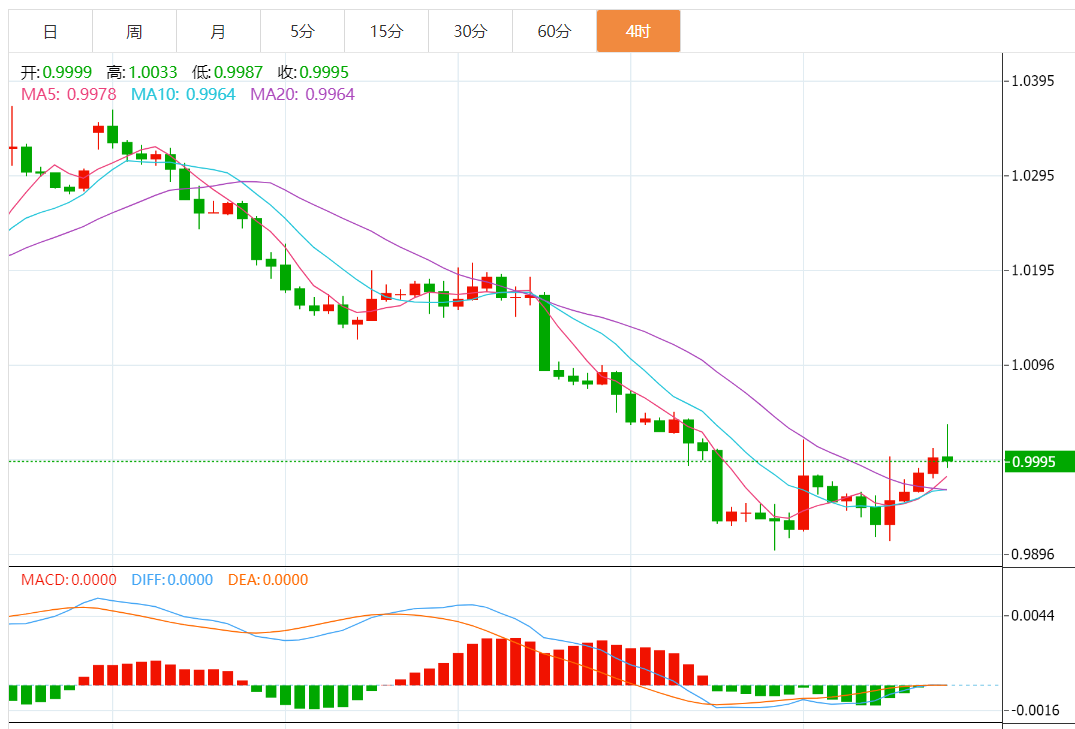1075x729 pixels.
Task: Click the 开:0.9999 open price value
Action: [x=56, y=72]
